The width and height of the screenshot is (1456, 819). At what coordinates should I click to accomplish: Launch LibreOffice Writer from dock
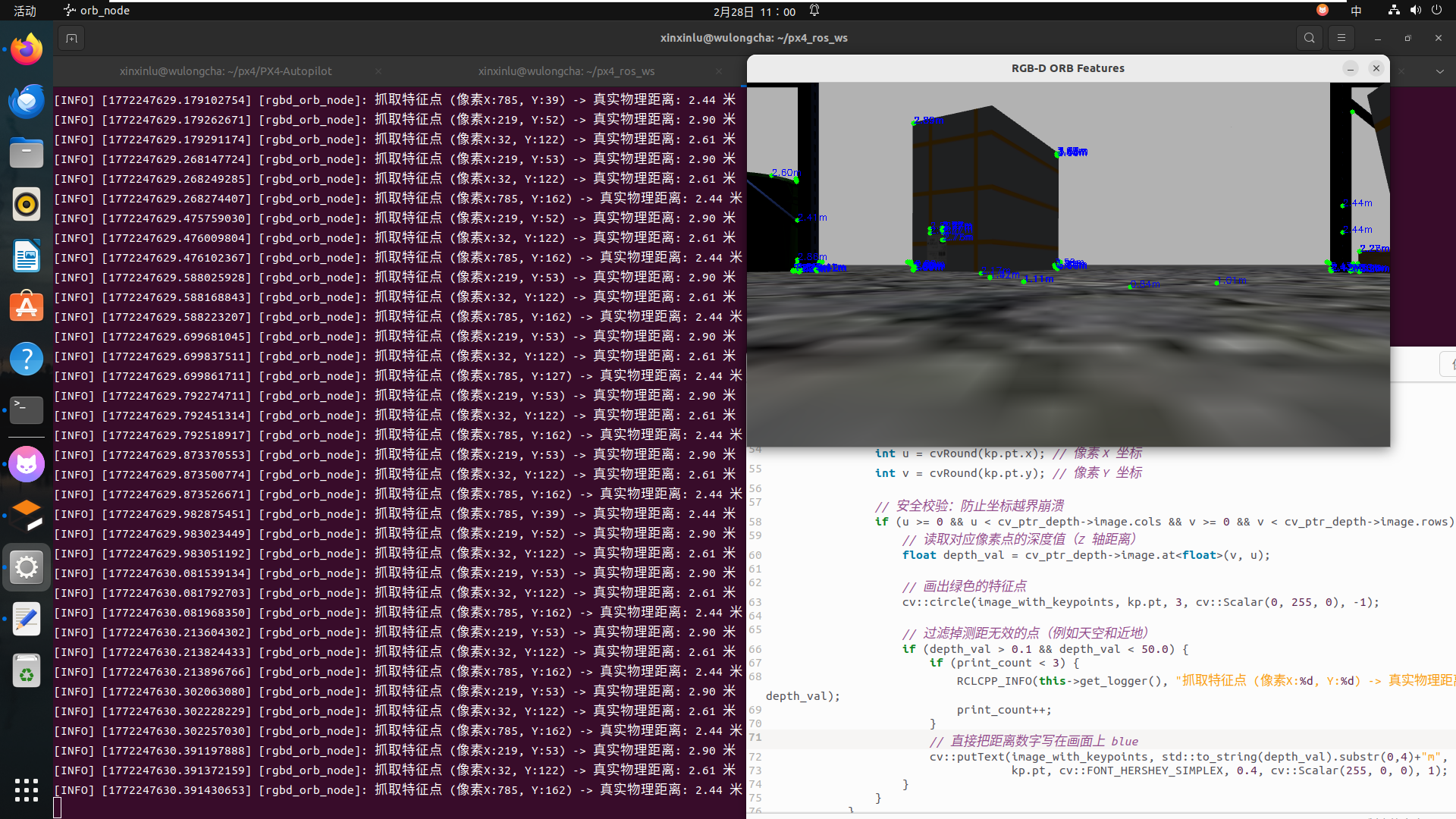tap(27, 256)
